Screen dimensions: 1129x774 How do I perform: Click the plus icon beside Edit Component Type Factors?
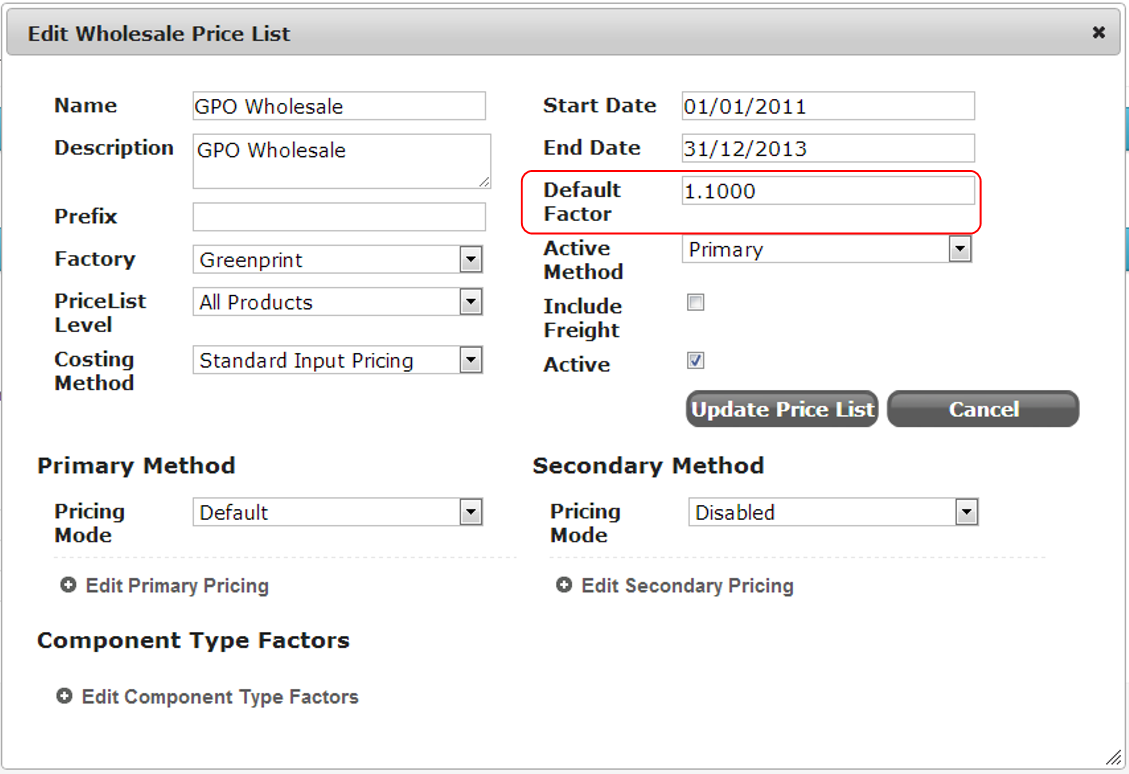click(64, 696)
